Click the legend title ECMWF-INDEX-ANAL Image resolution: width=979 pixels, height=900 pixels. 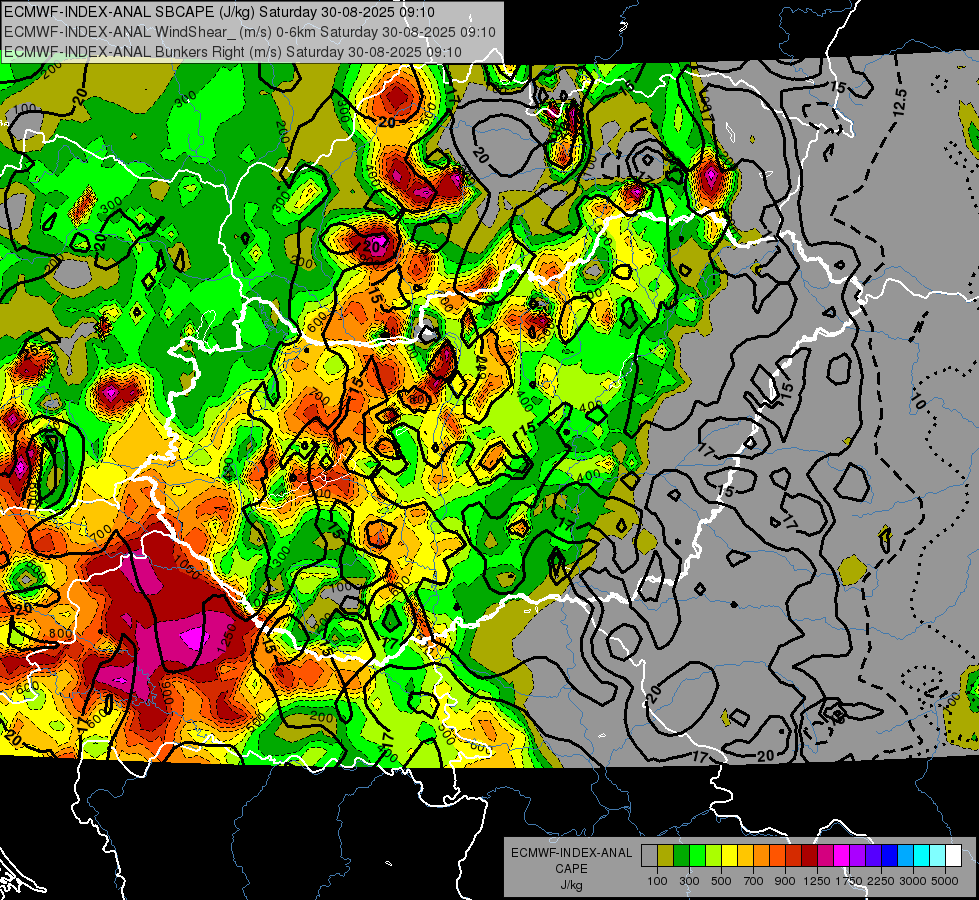pyautogui.click(x=571, y=853)
